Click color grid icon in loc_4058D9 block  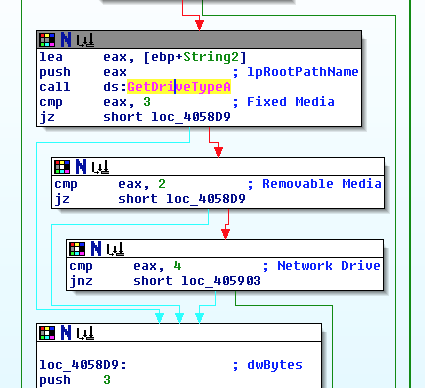click(x=47, y=333)
